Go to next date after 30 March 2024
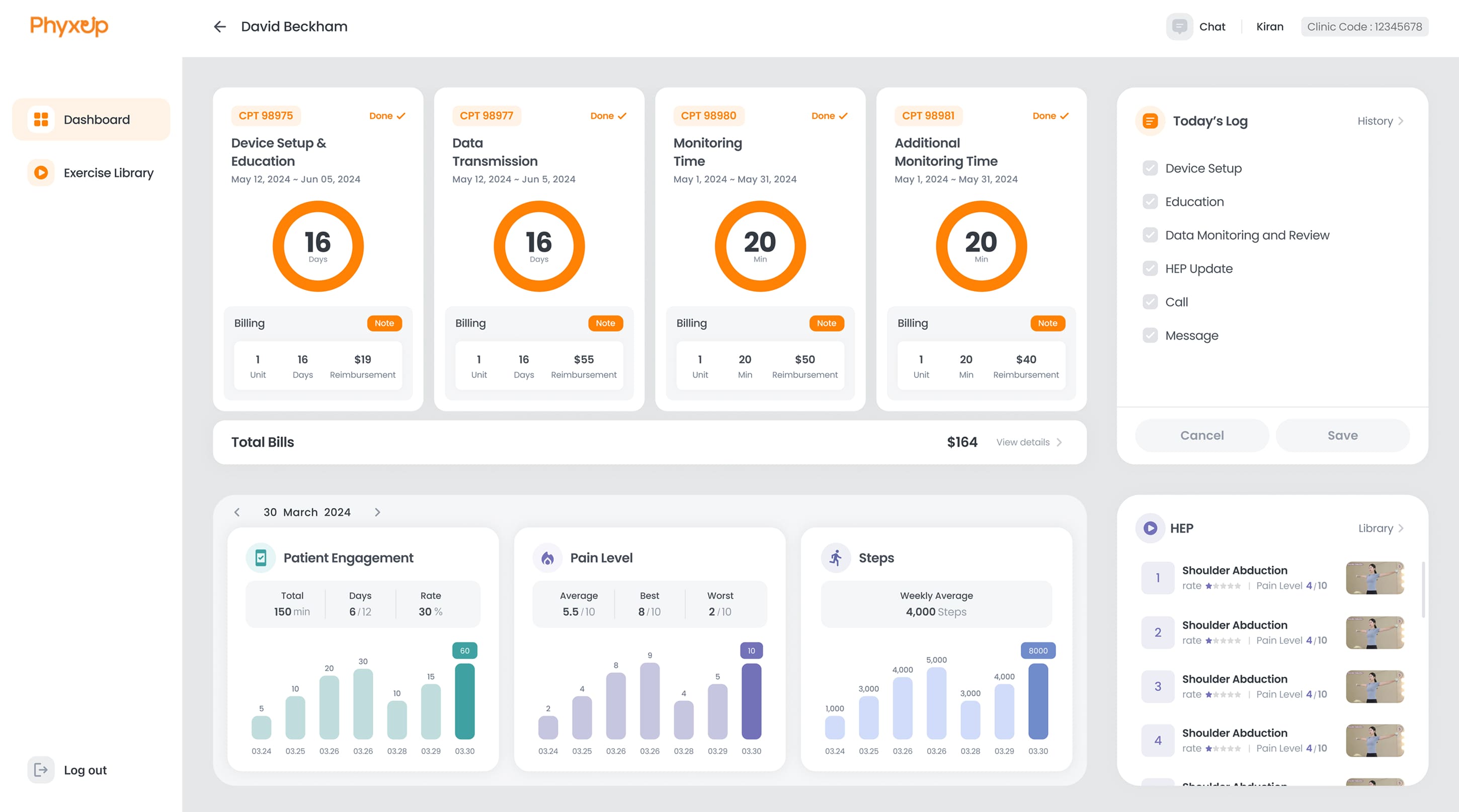 click(377, 513)
